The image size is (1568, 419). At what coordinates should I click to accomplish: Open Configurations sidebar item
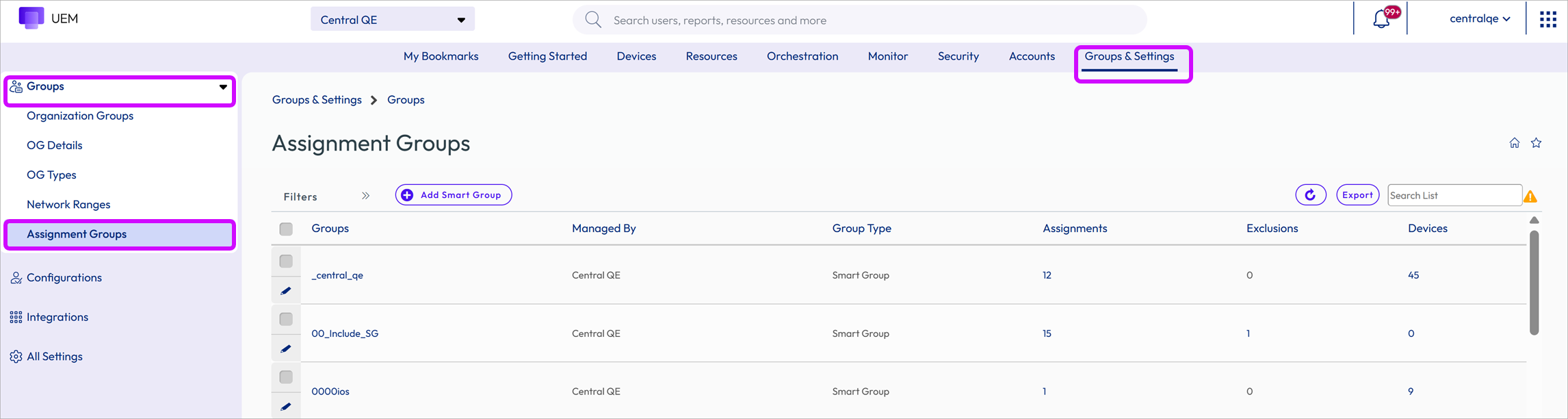64,277
